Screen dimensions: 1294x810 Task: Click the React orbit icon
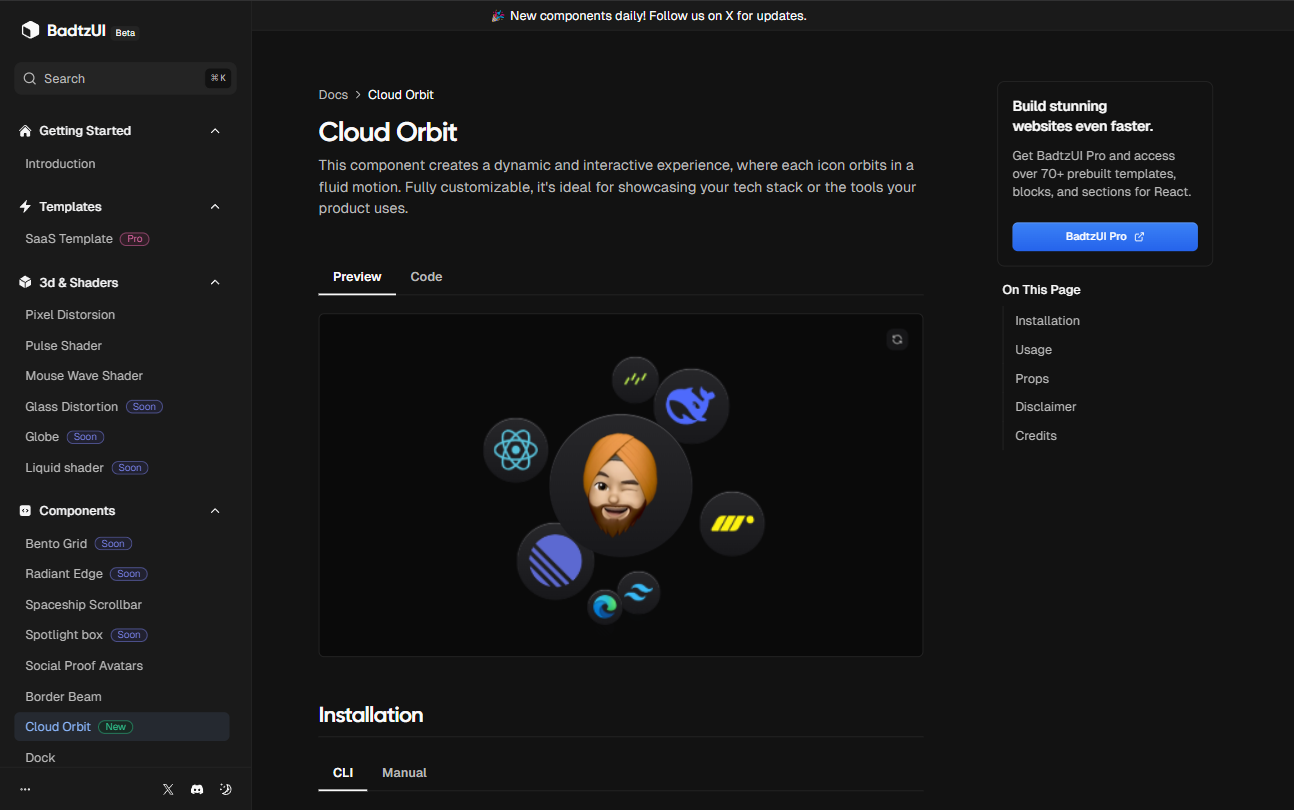[516, 450]
